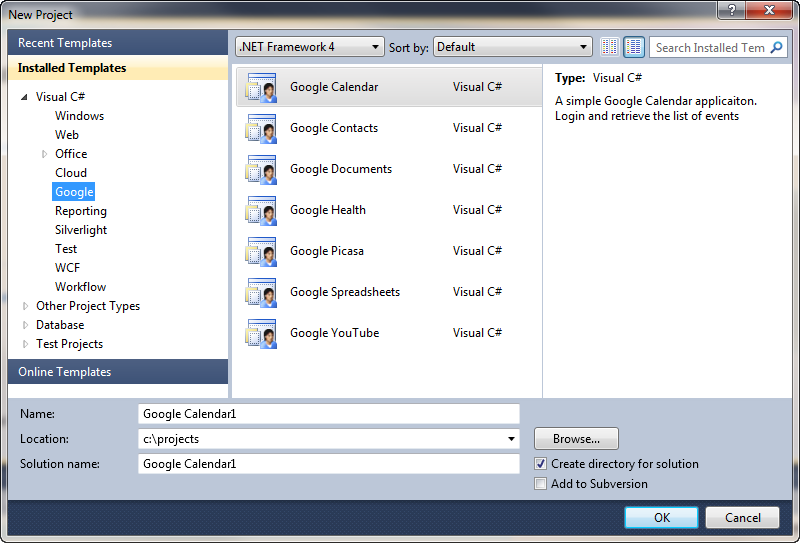Click the Name input field
Image resolution: width=800 pixels, height=543 pixels.
pyautogui.click(x=329, y=414)
